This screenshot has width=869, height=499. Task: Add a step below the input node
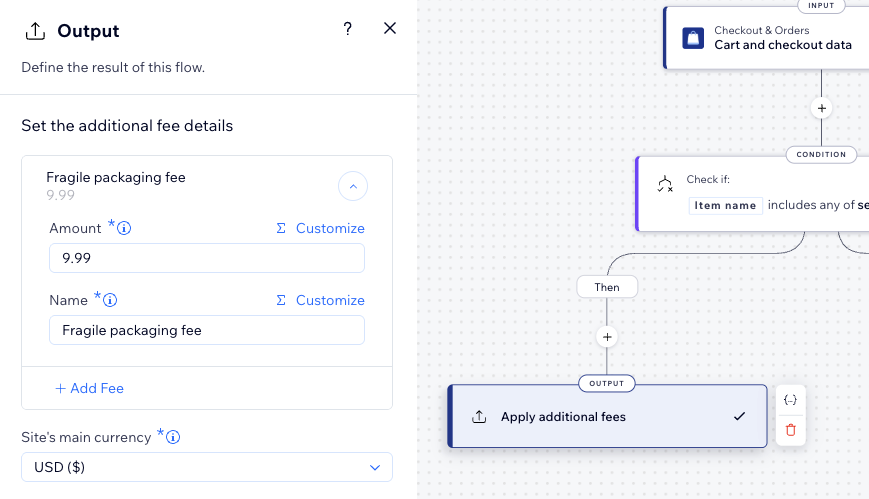(821, 108)
